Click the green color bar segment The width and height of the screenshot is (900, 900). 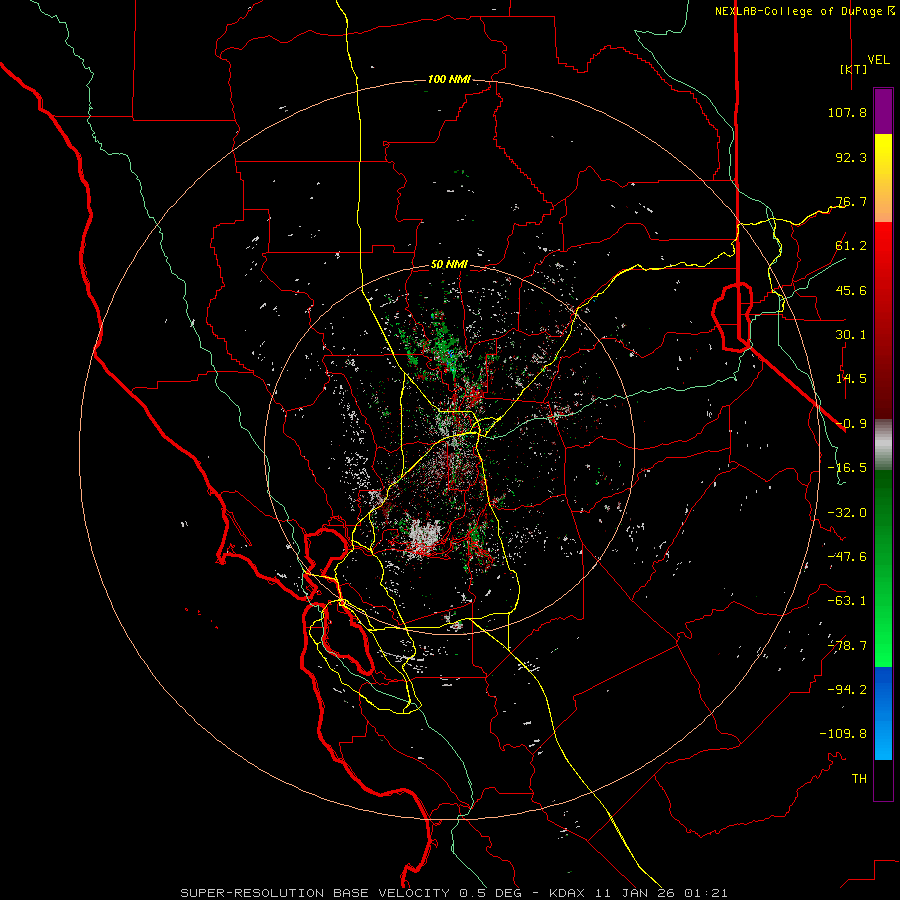click(x=883, y=568)
